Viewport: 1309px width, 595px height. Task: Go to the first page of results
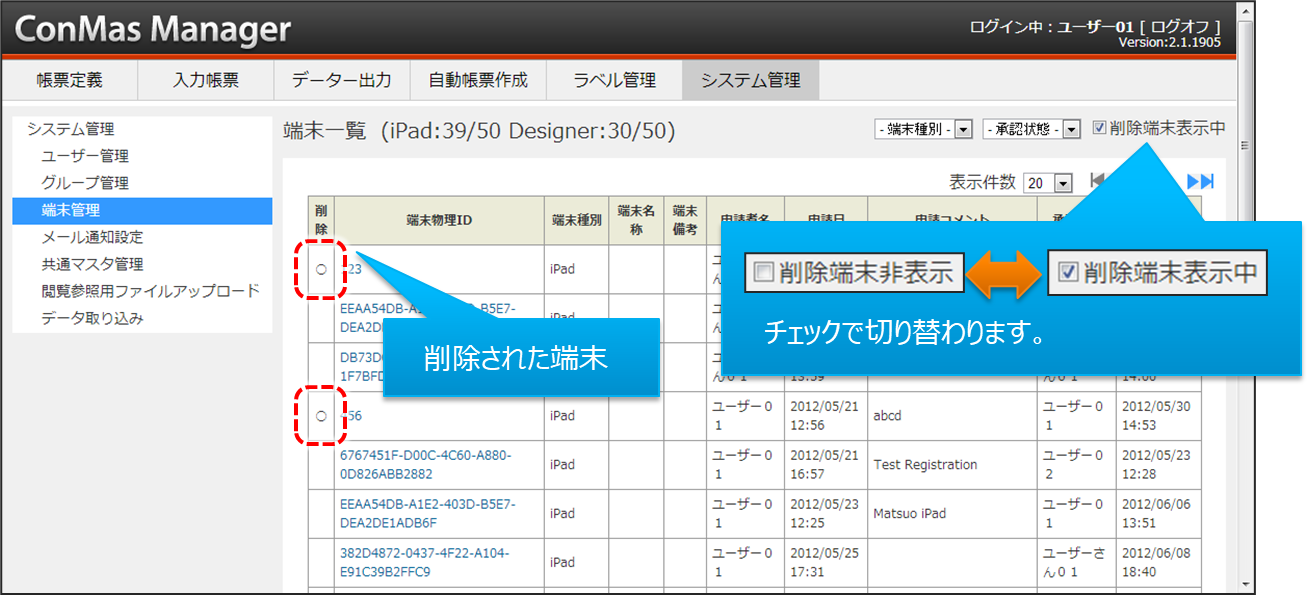click(1099, 181)
